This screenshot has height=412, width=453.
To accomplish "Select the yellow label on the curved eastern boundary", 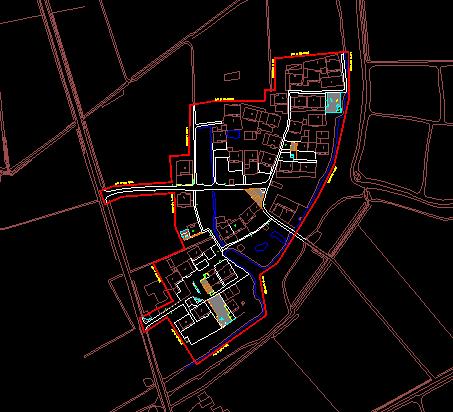I will click(332, 174).
